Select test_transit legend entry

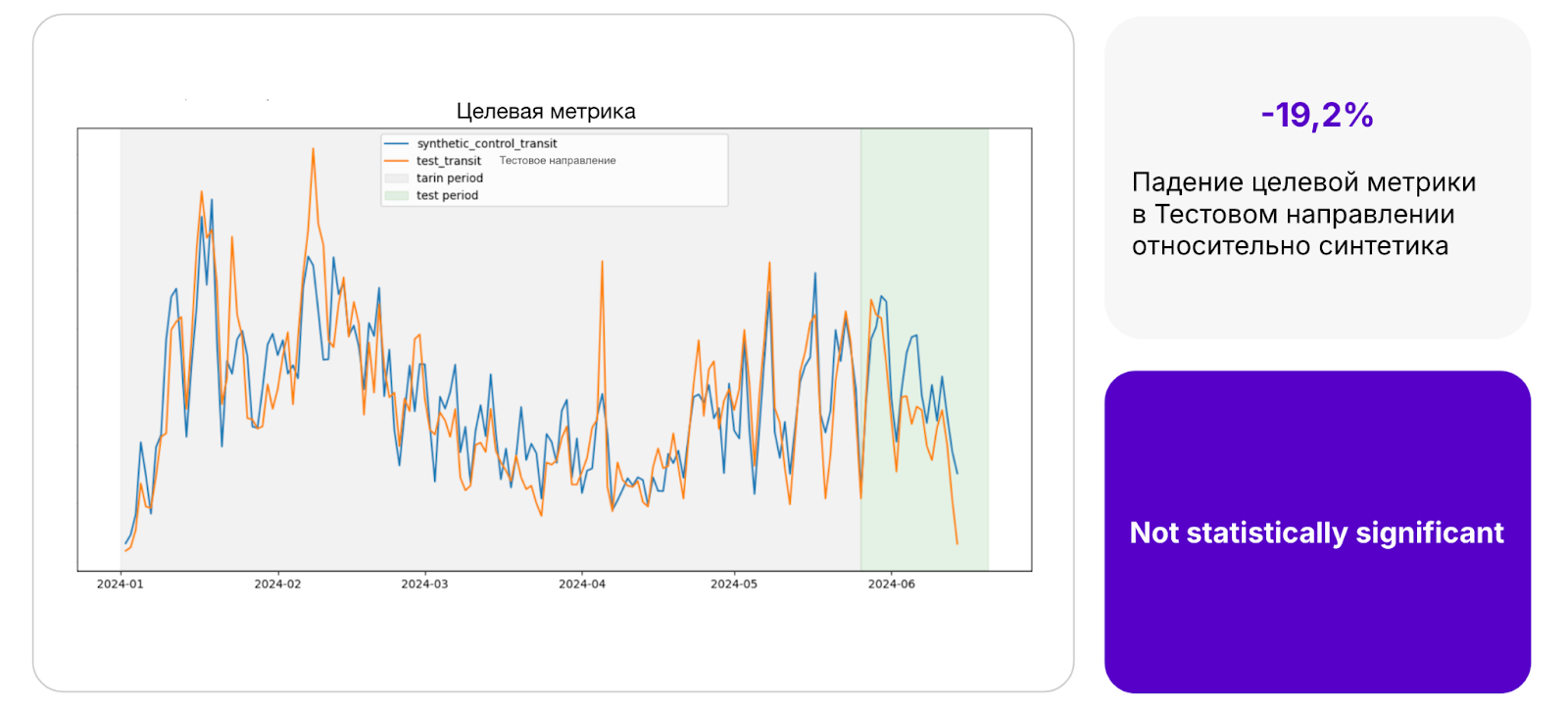click(449, 161)
